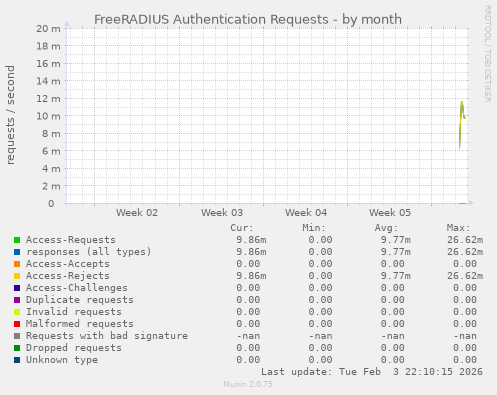Click the Access-Requests green legend swatch
The height and width of the screenshot is (395, 497).
[x=17, y=240]
